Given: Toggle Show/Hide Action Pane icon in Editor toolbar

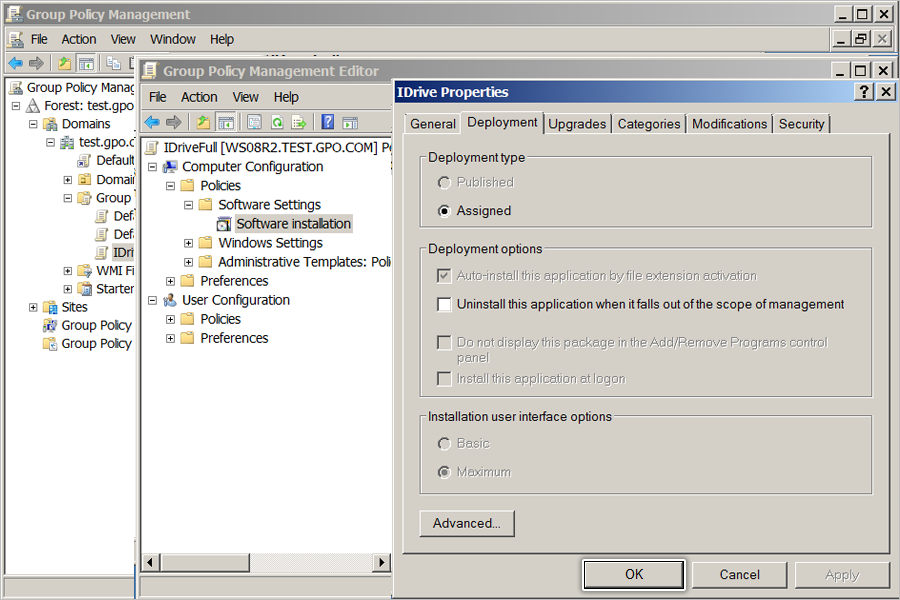Looking at the screenshot, I should coord(350,122).
